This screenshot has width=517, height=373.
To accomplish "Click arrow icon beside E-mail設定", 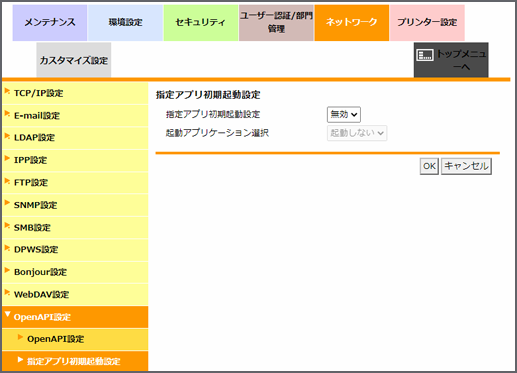I will click(7, 113).
